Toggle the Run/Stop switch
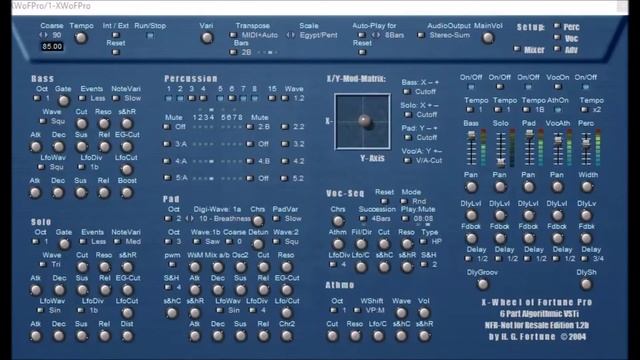Viewport: 640px width, 360px height. pyautogui.click(x=150, y=36)
